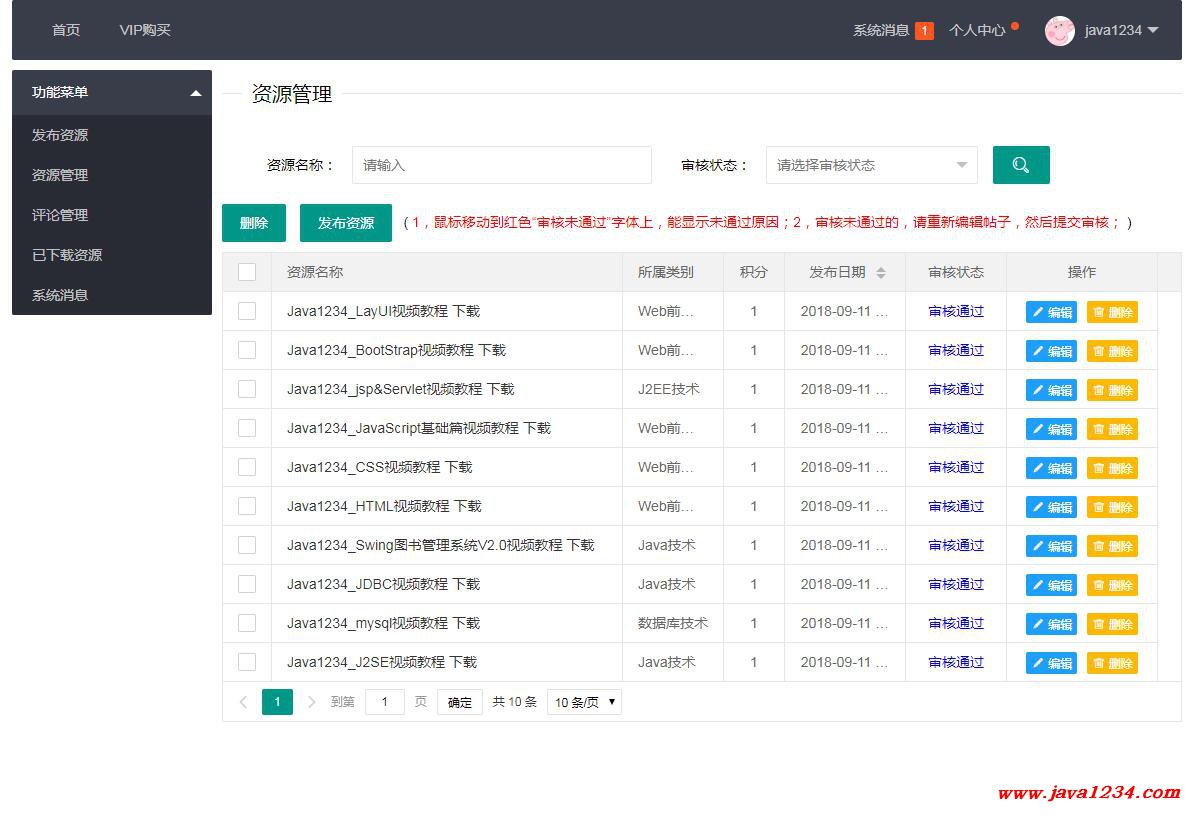Edit the Java1234_J2SE视频教程 resource
Viewport: 1195px width, 816px height.
[1051, 663]
